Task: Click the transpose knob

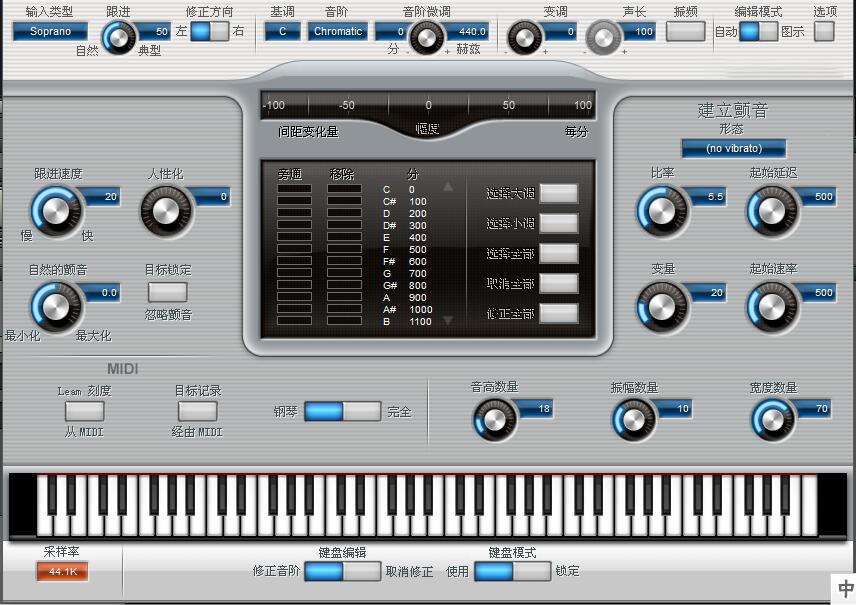Action: (524, 37)
